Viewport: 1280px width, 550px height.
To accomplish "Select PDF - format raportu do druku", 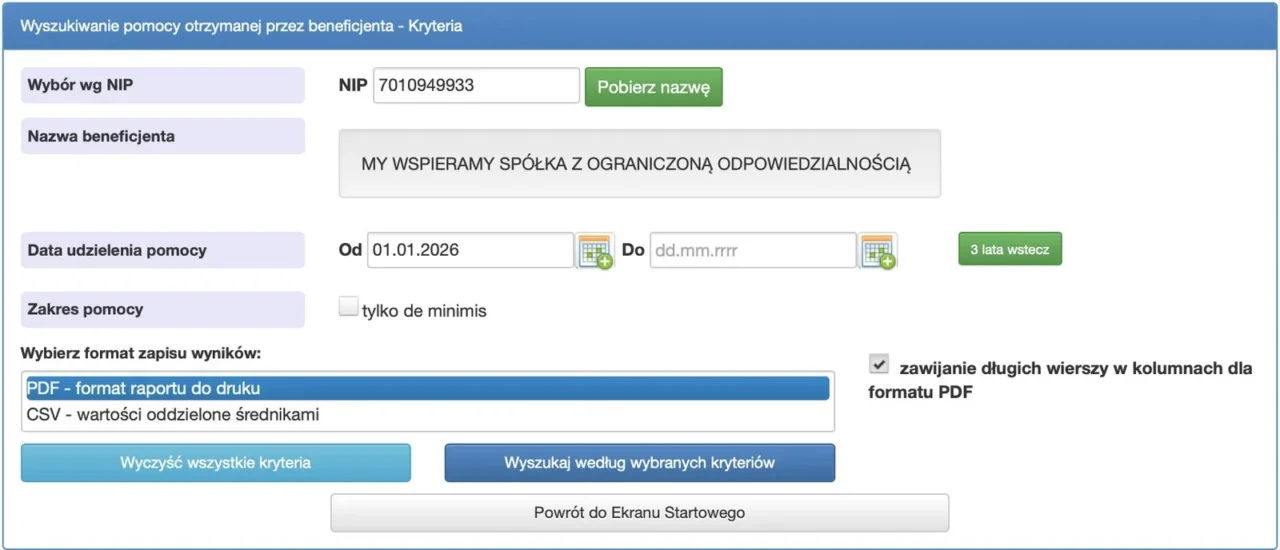I will pos(428,388).
